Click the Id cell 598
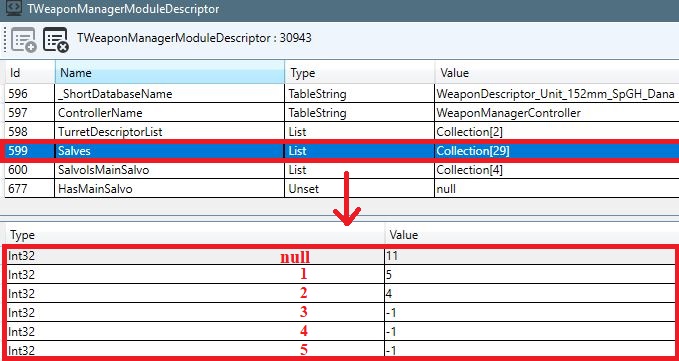This screenshot has width=679, height=361. click(x=30, y=132)
